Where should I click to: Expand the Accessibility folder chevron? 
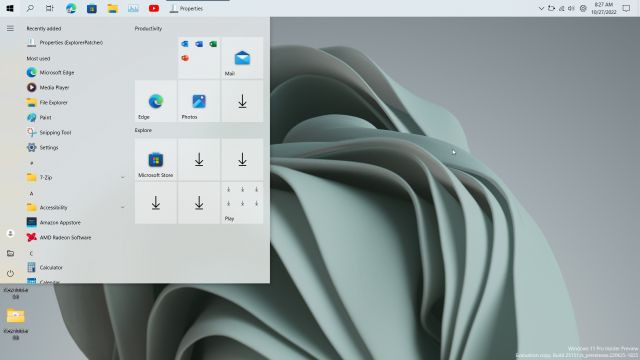(x=122, y=207)
